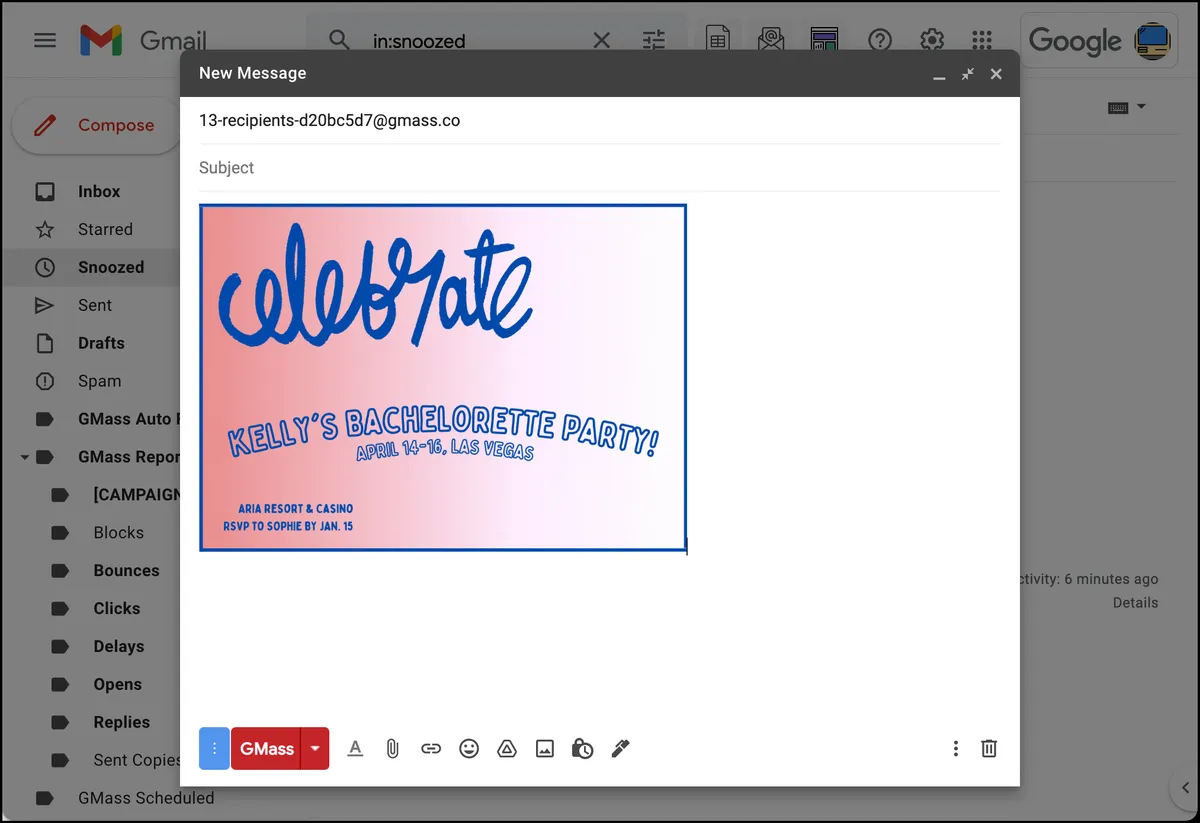The width and height of the screenshot is (1200, 823).
Task: Click the Gmail logo
Action: click(x=143, y=41)
